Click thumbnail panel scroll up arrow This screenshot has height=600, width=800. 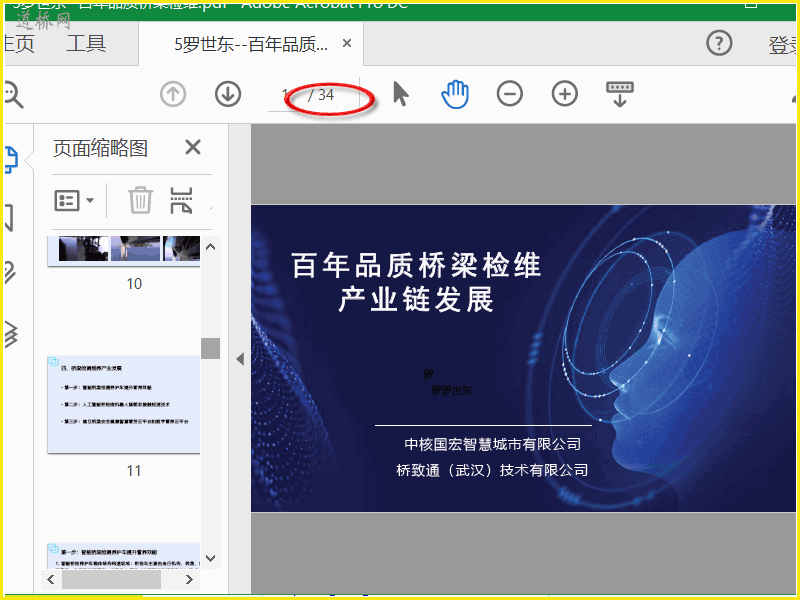pos(210,247)
